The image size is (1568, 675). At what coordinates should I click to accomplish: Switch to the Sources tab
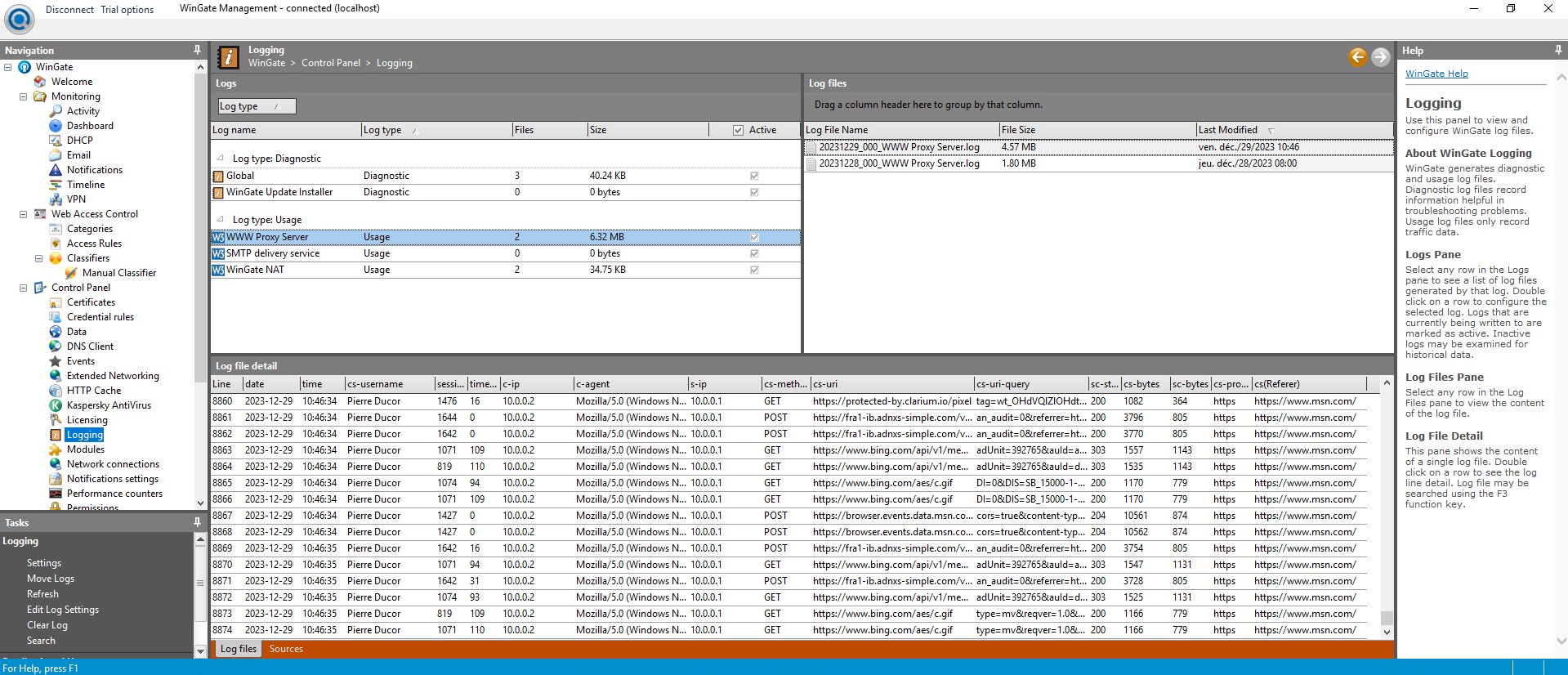pos(286,649)
